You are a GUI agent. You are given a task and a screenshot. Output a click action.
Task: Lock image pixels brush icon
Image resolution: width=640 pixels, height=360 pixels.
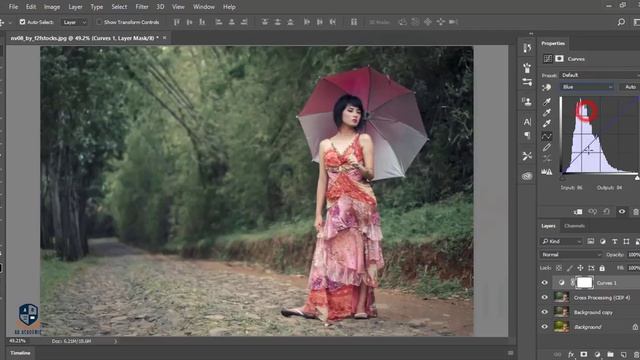coord(569,268)
